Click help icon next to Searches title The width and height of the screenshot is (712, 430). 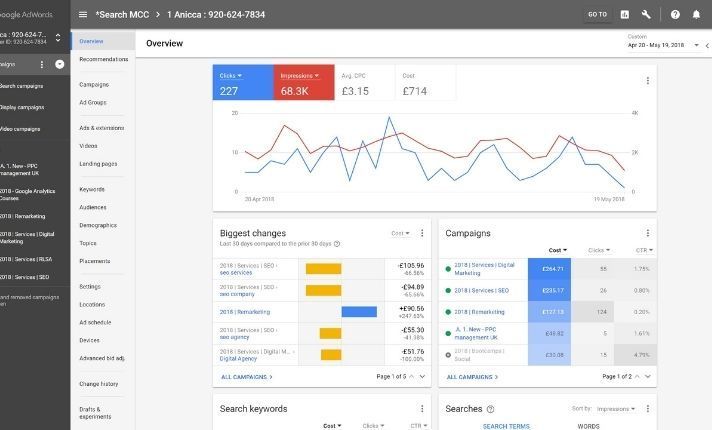click(x=490, y=409)
